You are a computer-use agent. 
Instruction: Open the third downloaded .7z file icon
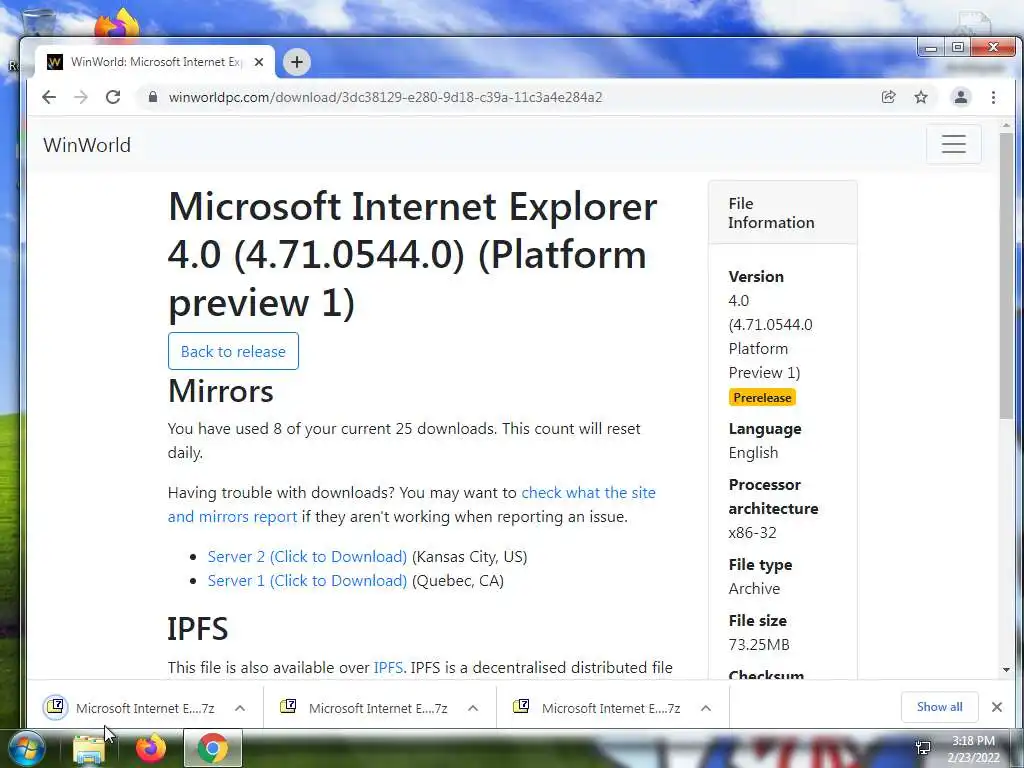(521, 707)
